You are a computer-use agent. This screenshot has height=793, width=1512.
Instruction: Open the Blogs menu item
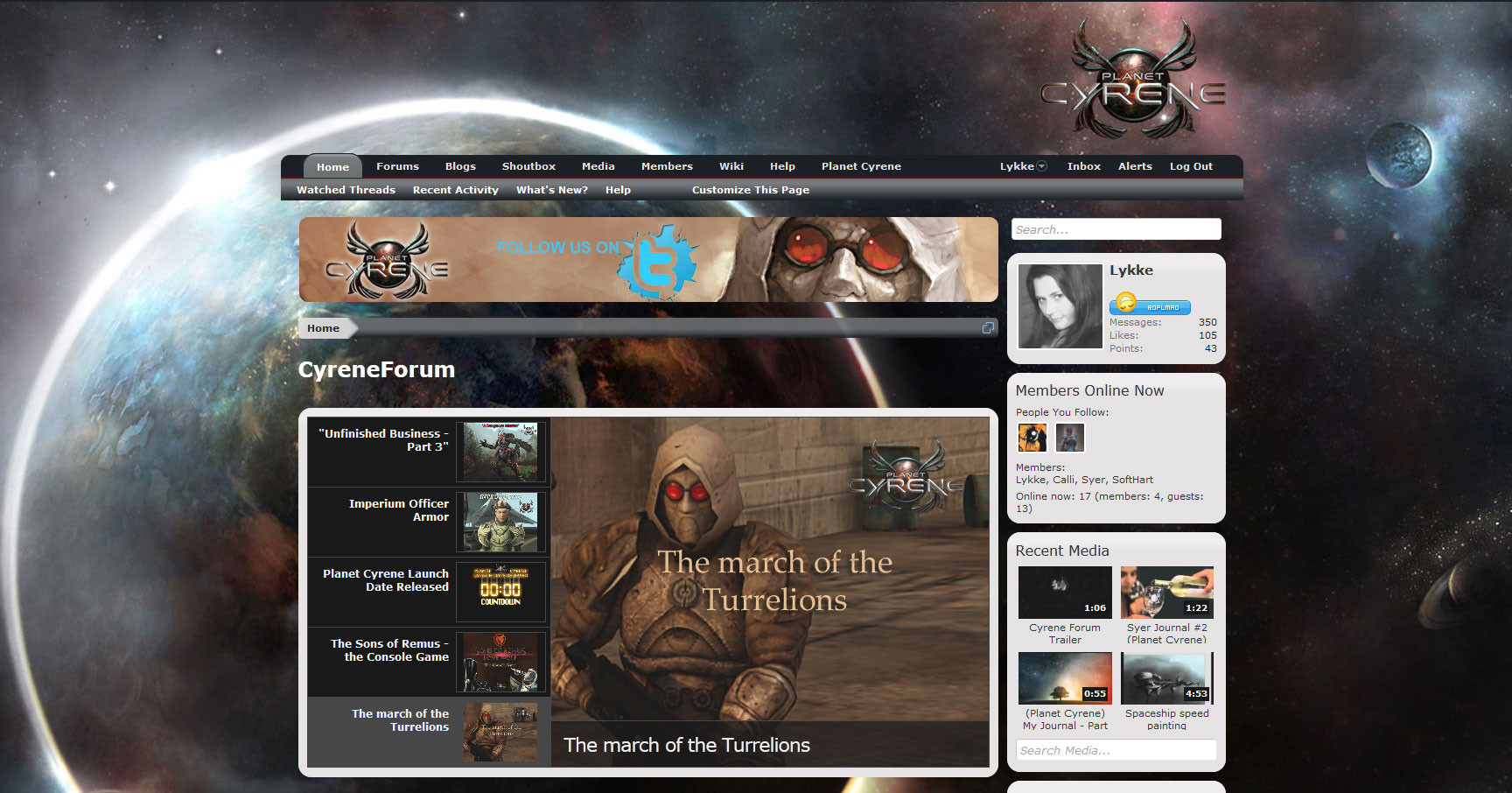pyautogui.click(x=460, y=166)
